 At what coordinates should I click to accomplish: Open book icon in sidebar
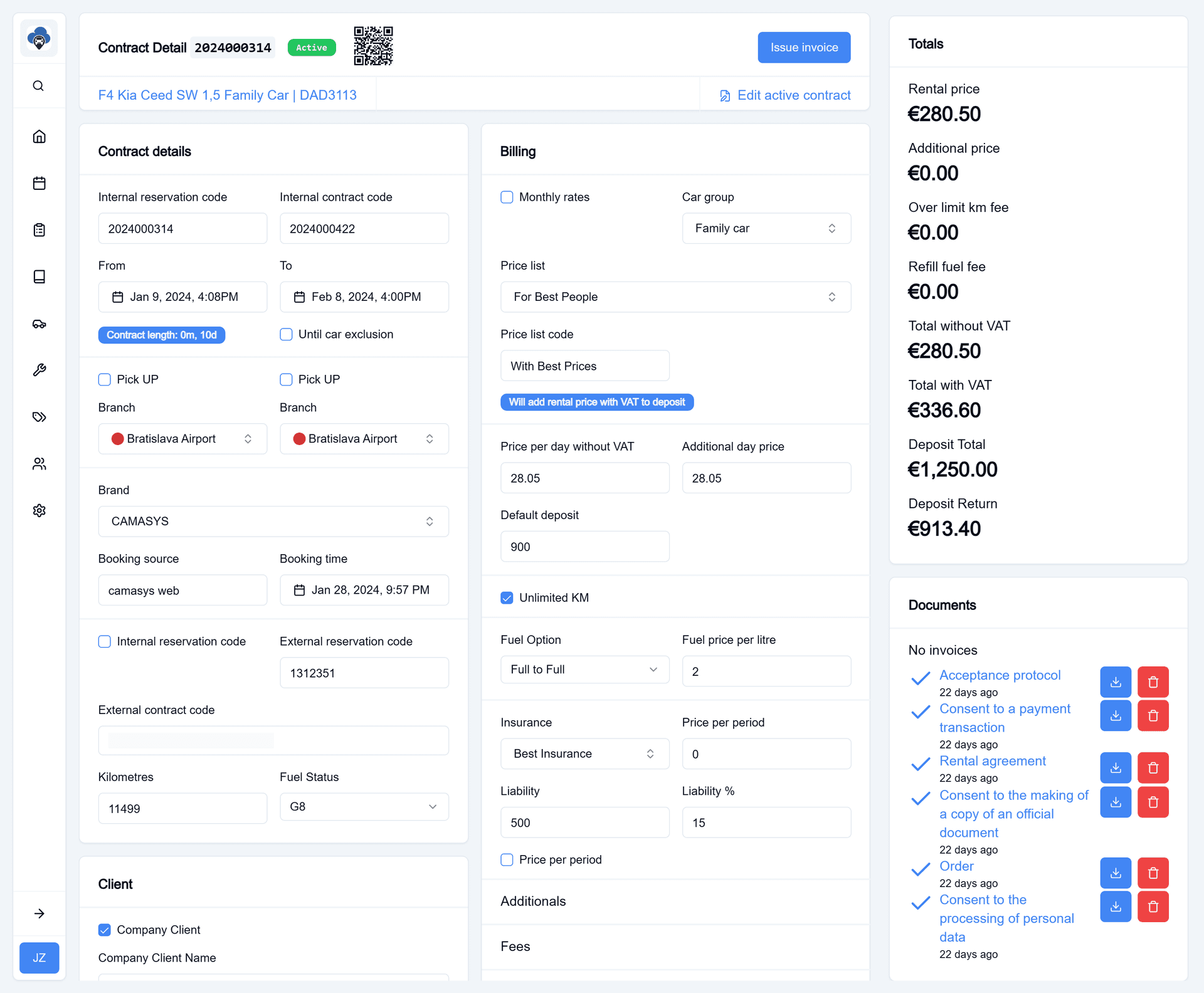39,276
